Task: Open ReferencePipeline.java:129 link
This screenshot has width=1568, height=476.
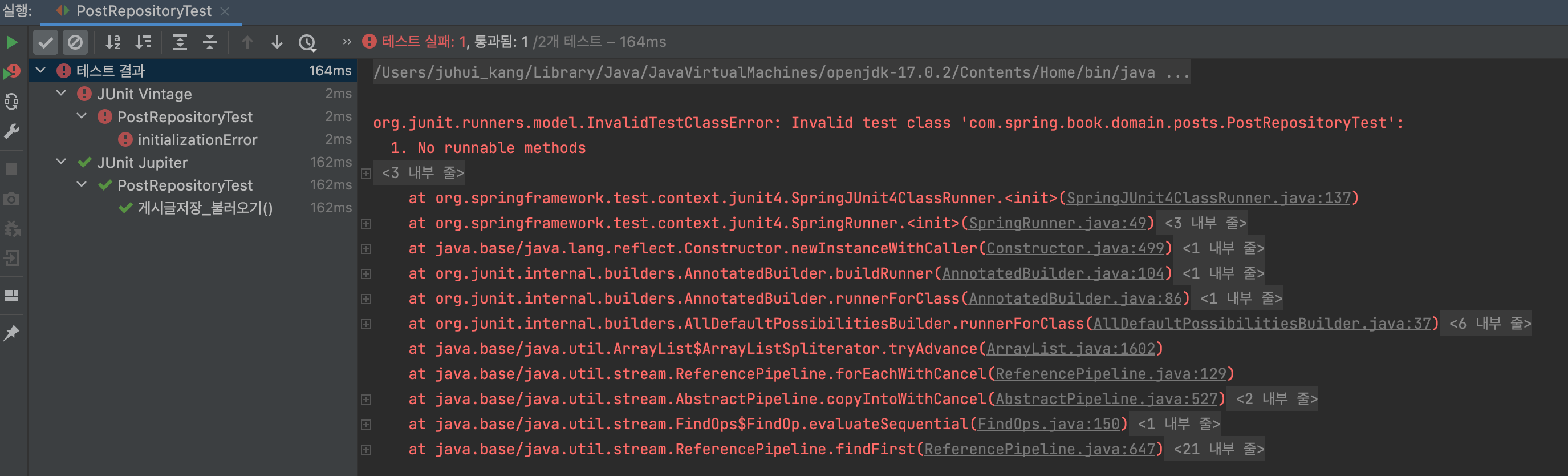Action: click(1111, 374)
